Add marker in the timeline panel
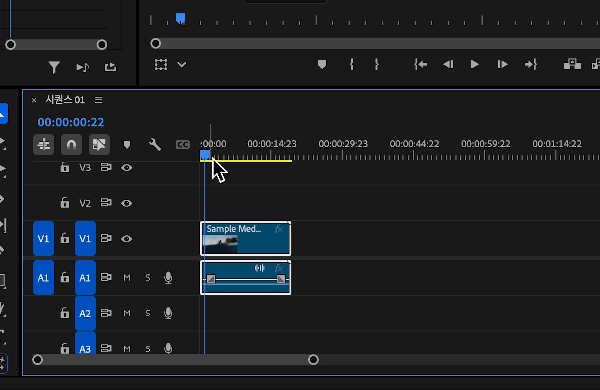Viewport: 600px width, 390px height. [x=127, y=145]
